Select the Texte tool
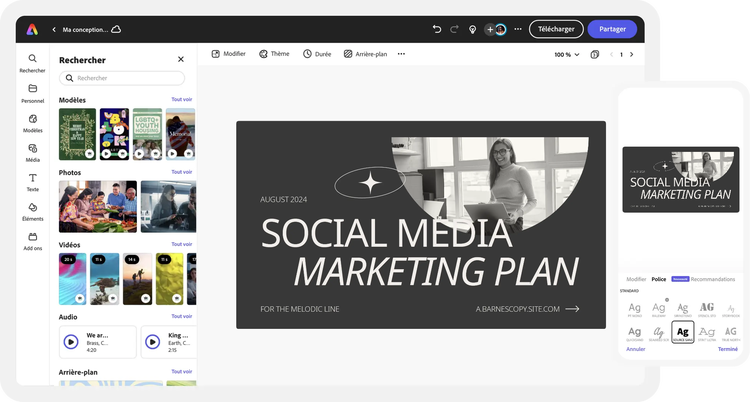 (x=32, y=181)
